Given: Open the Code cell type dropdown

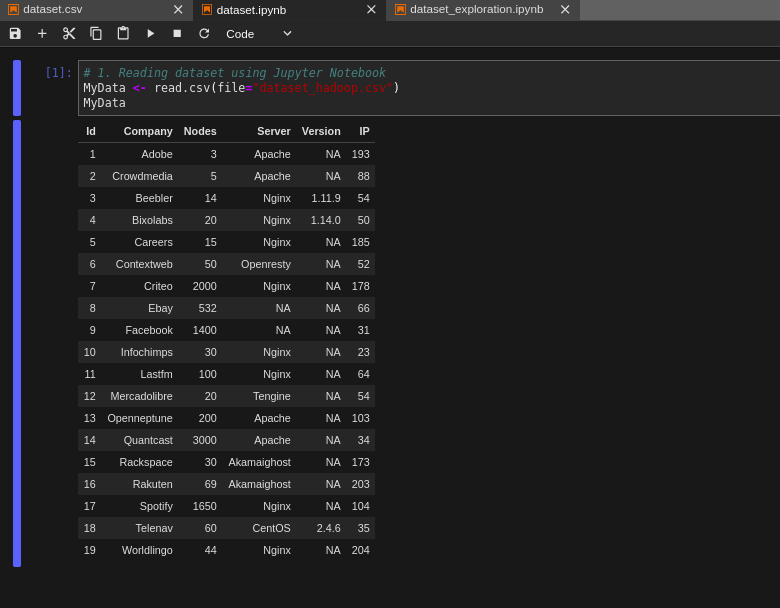Looking at the screenshot, I should point(259,34).
